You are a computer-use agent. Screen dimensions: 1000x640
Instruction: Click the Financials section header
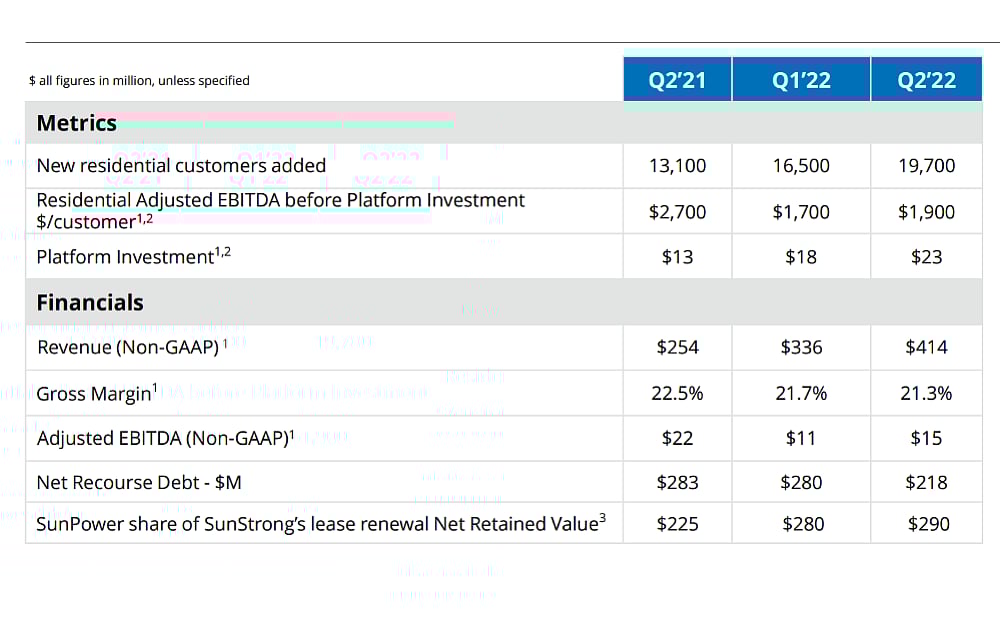tap(90, 302)
